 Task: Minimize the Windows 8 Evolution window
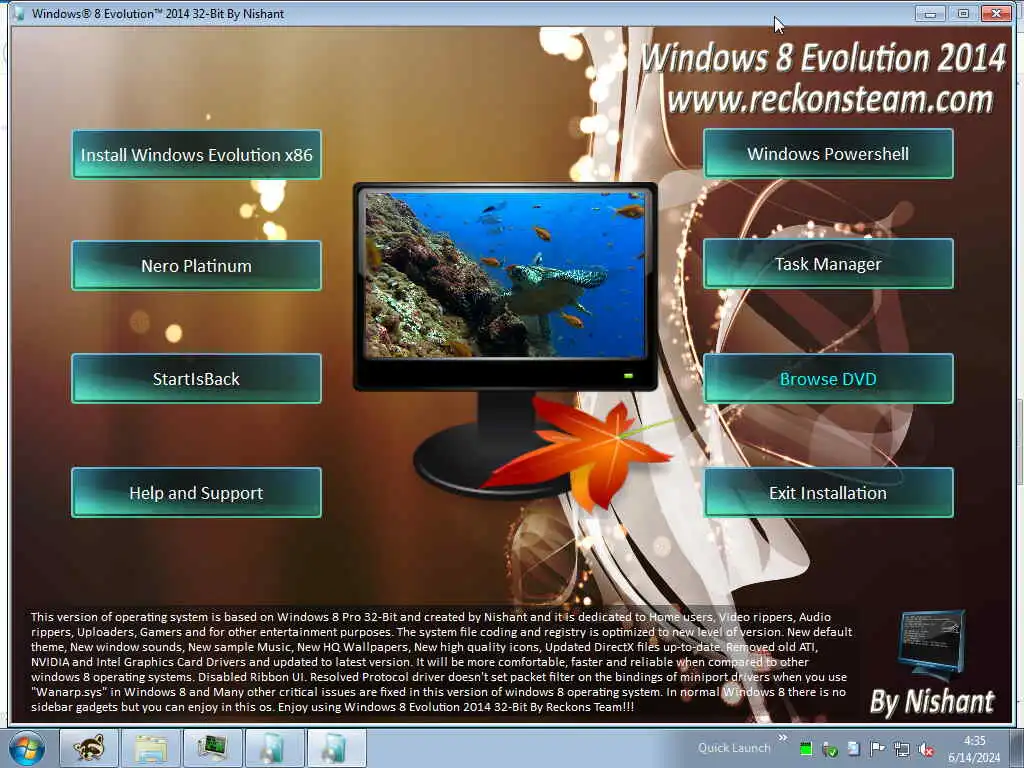[x=930, y=13]
